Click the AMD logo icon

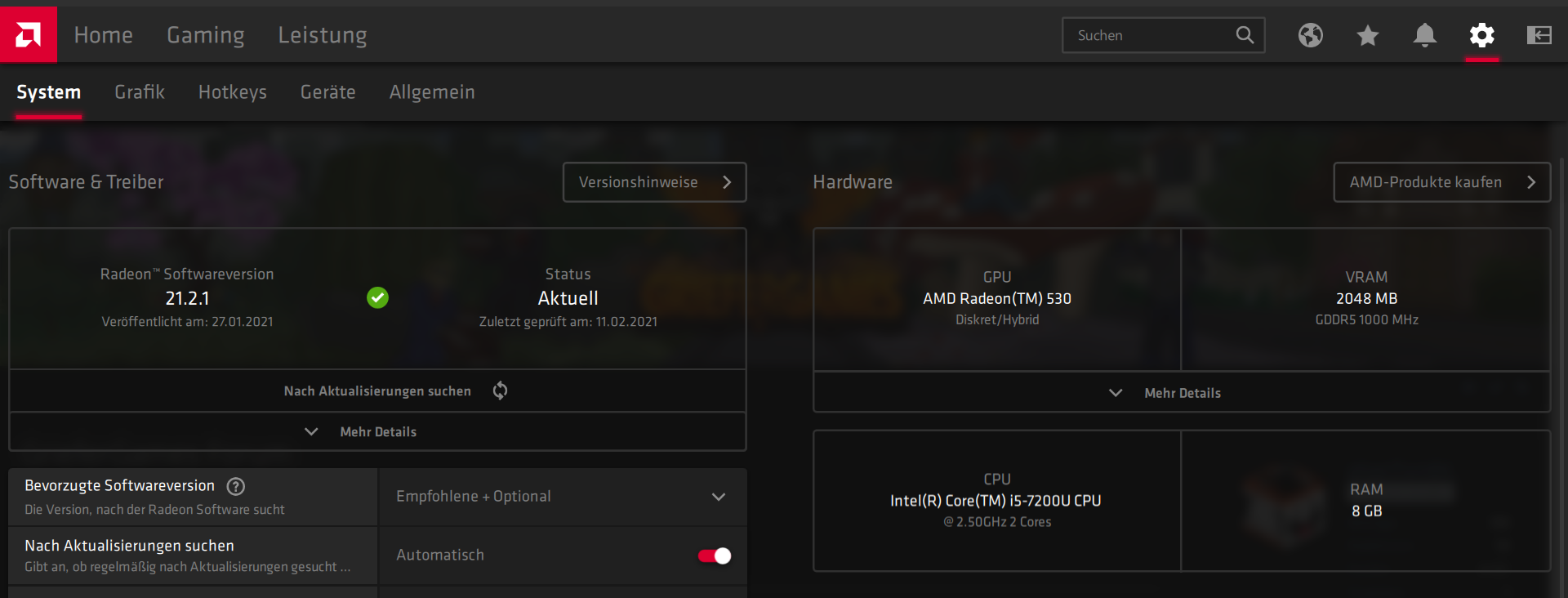pyautogui.click(x=29, y=34)
